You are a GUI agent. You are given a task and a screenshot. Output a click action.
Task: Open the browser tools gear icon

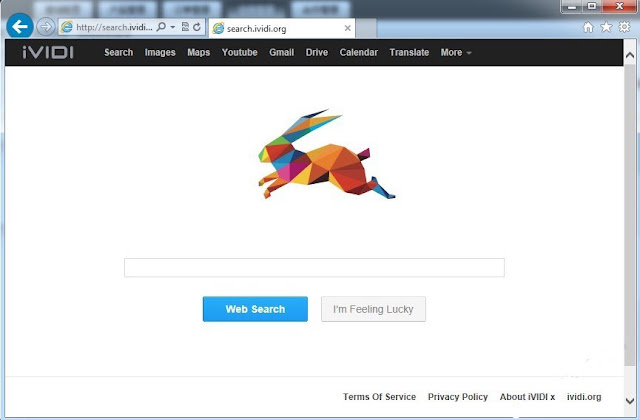point(624,27)
